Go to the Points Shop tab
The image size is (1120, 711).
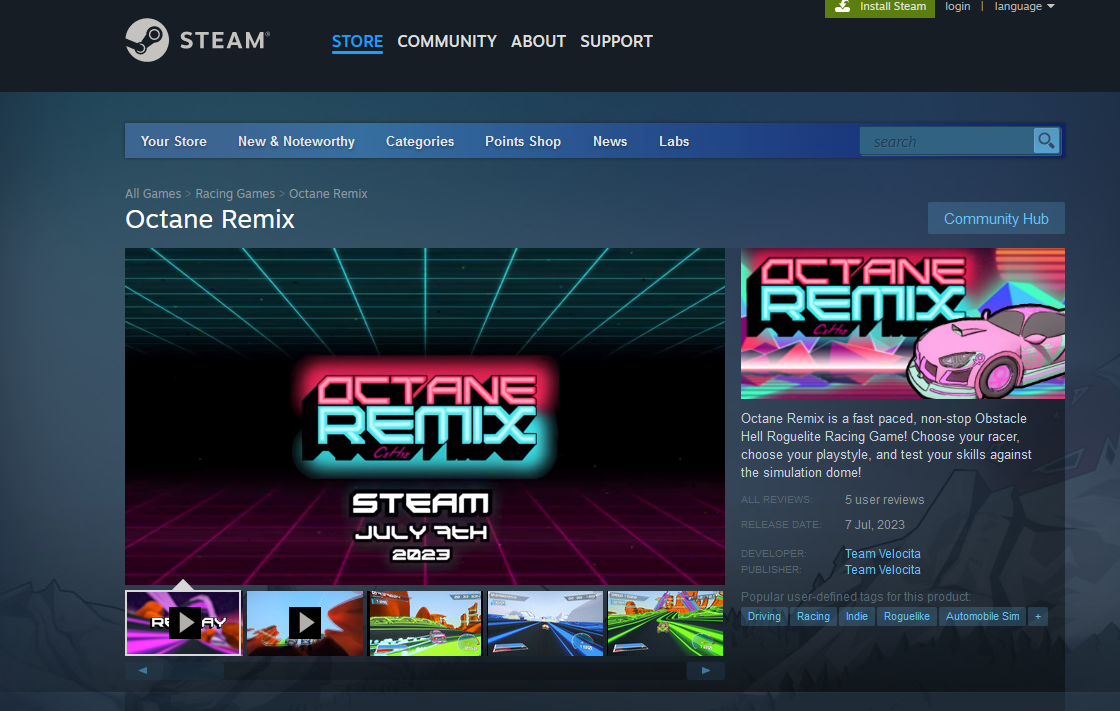pos(523,141)
